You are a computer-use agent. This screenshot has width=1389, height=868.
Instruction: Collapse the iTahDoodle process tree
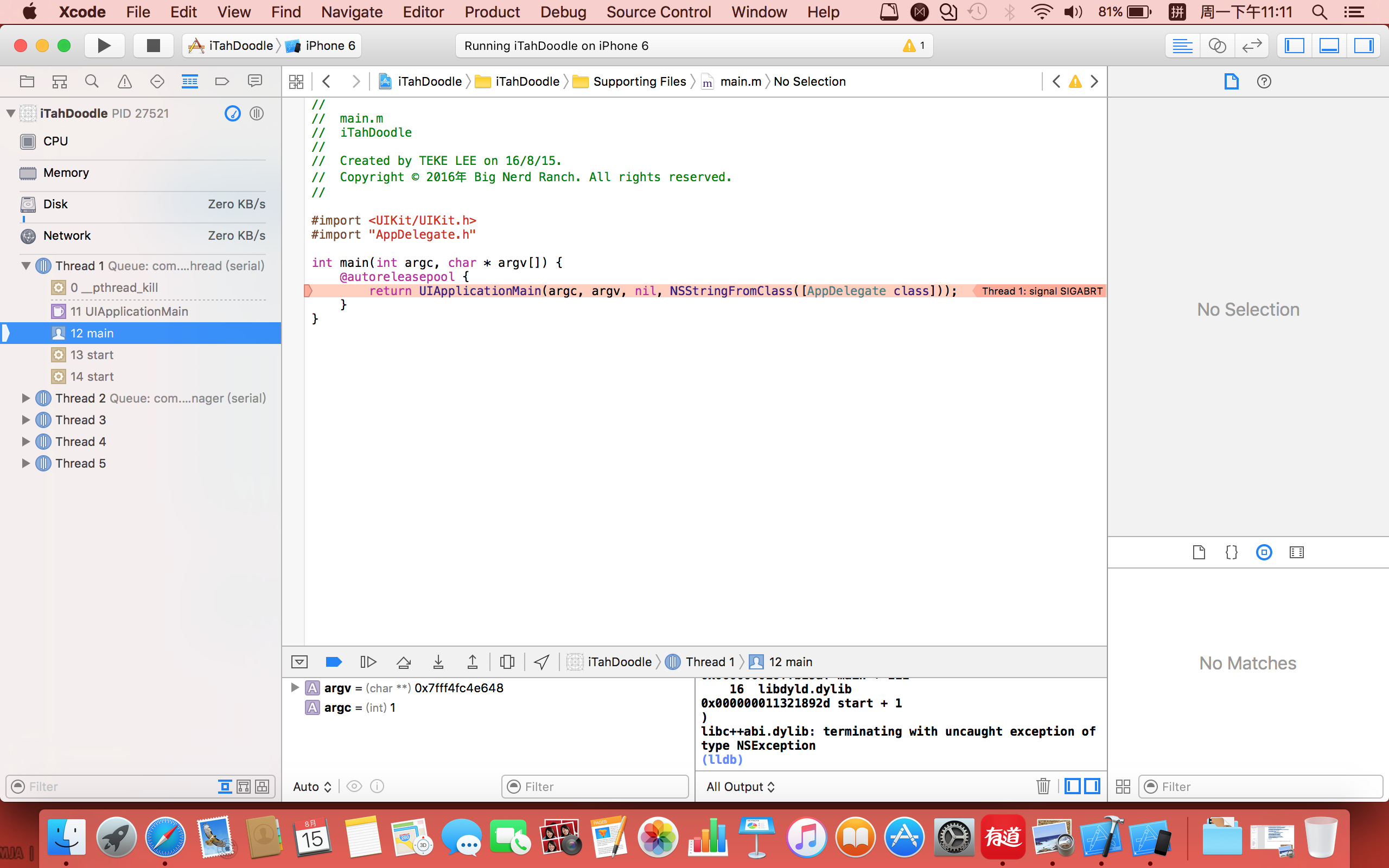pyautogui.click(x=10, y=113)
